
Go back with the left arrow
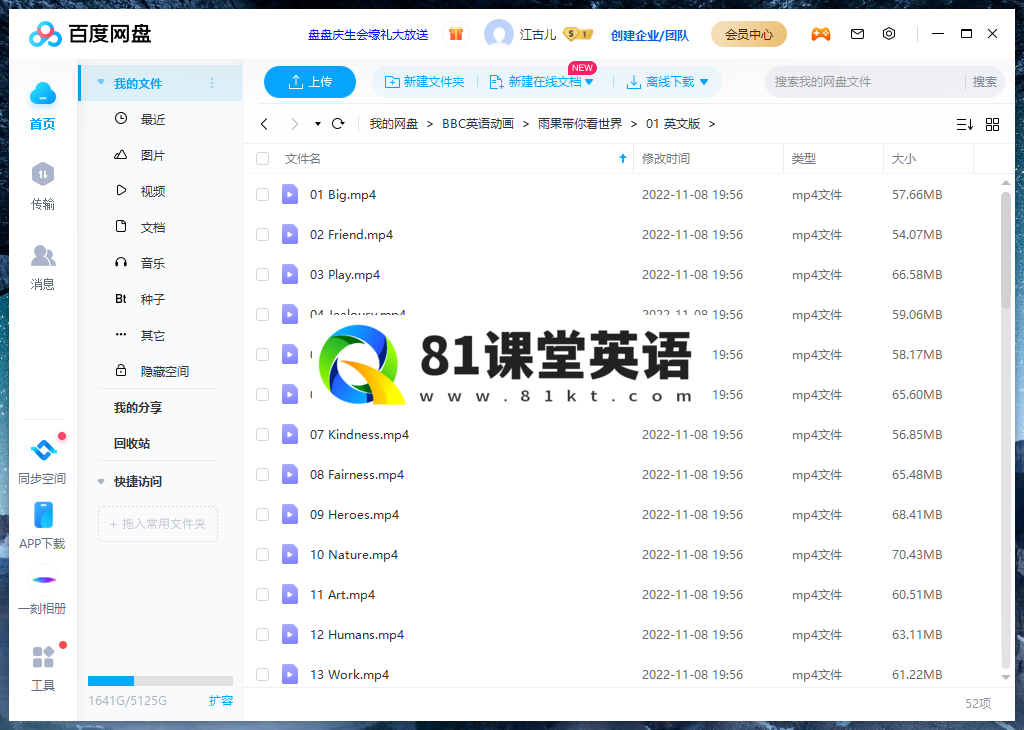pyautogui.click(x=264, y=123)
